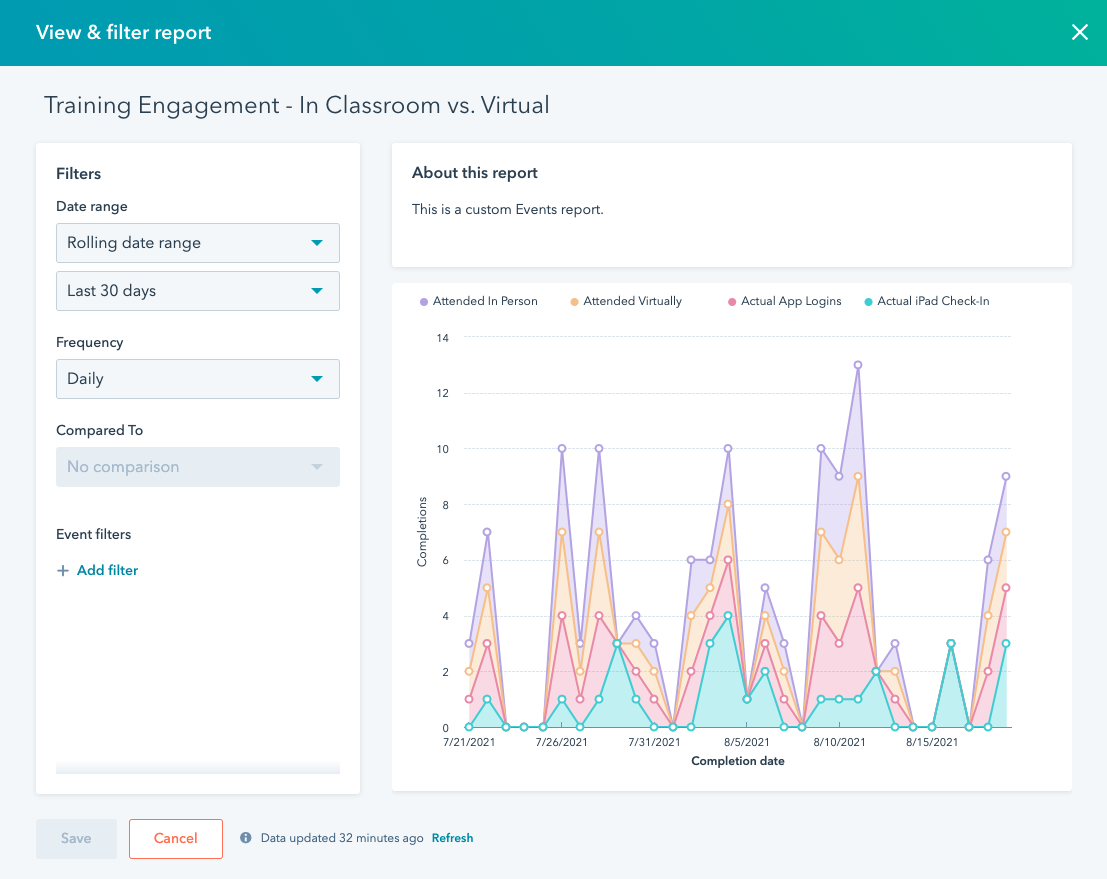
Task: Toggle the Actual App Logins legend item
Action: (784, 301)
